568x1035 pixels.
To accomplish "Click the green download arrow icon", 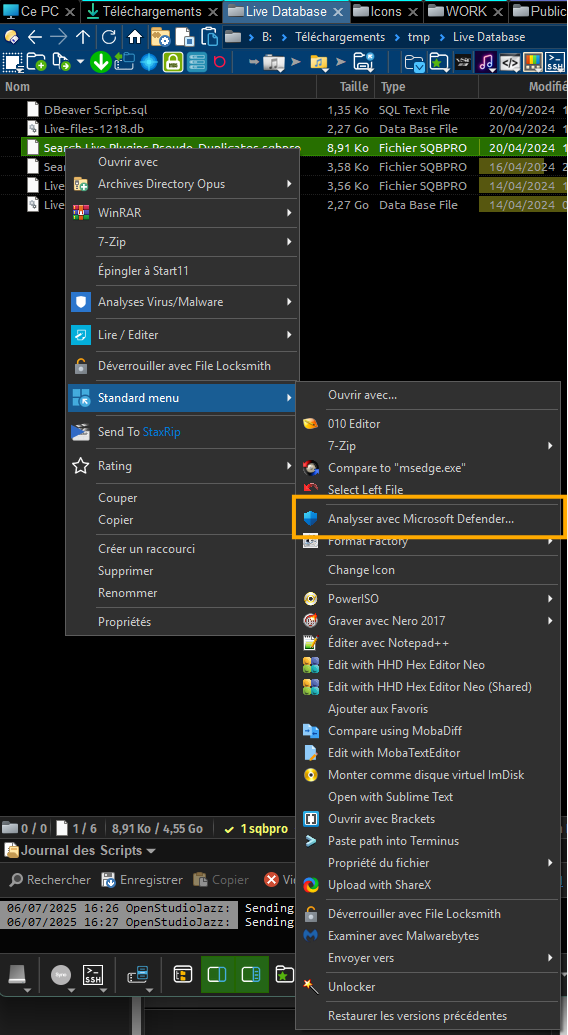I will pyautogui.click(x=100, y=62).
